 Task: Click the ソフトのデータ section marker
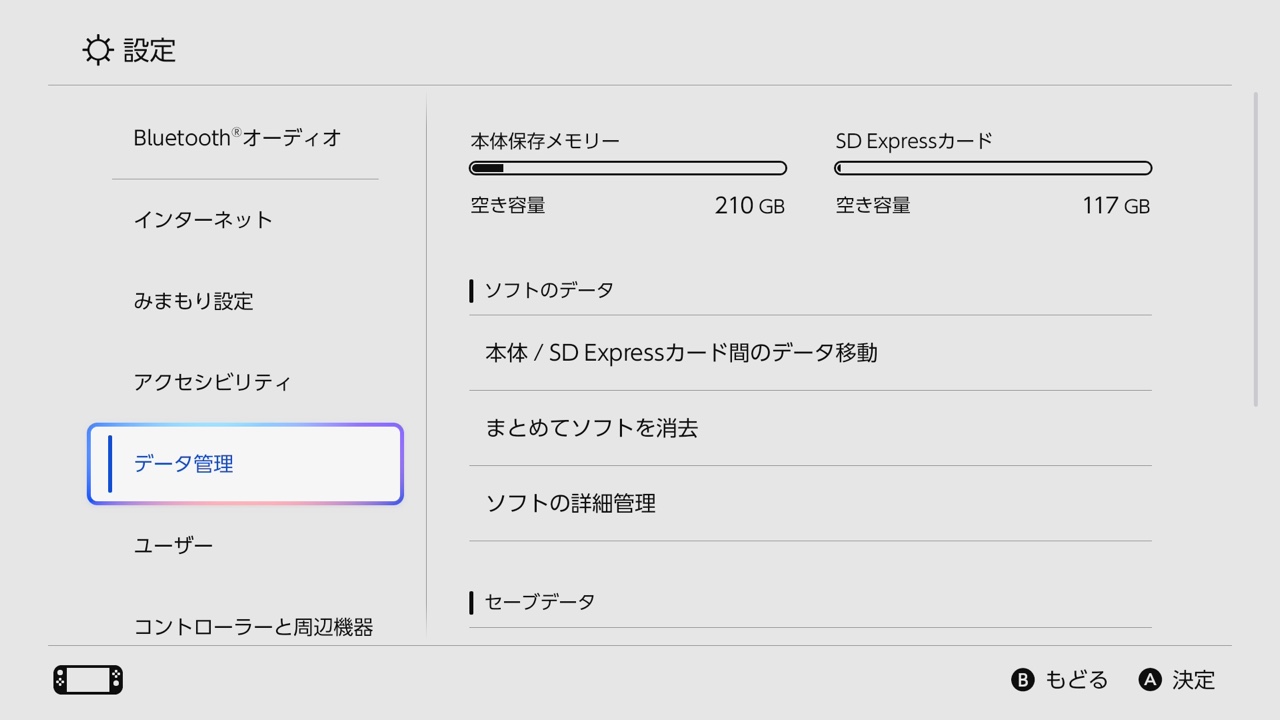[x=472, y=290]
